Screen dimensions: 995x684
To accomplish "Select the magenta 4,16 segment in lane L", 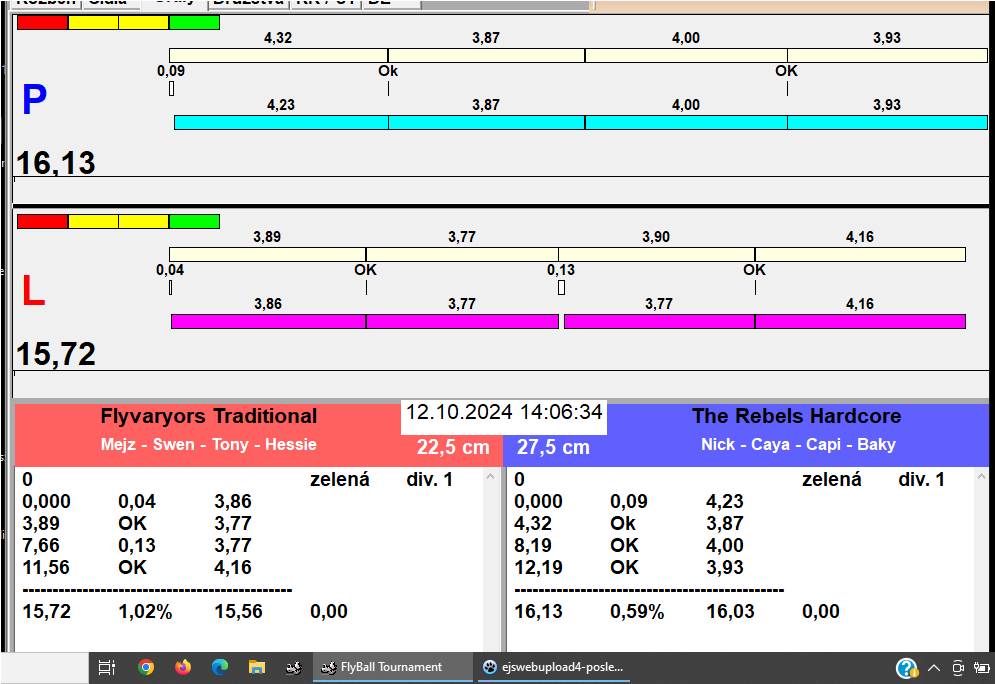I will tap(860, 321).
